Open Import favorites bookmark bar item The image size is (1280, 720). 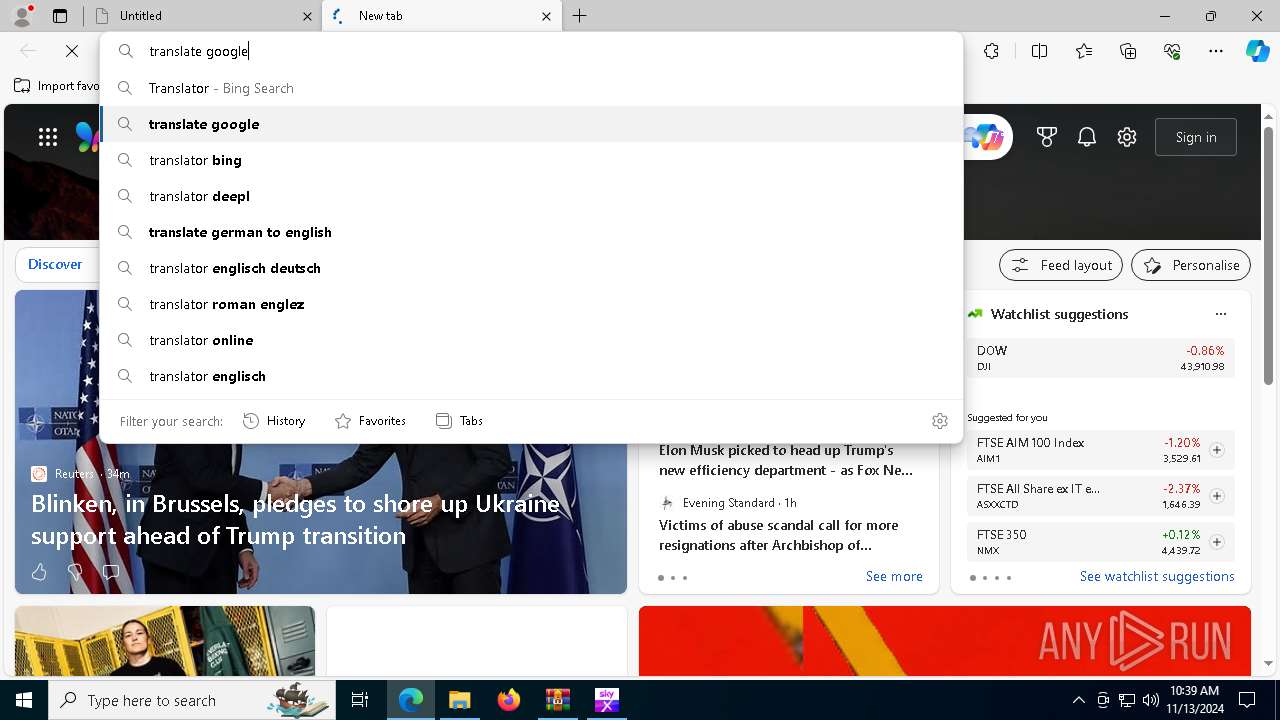(57, 86)
